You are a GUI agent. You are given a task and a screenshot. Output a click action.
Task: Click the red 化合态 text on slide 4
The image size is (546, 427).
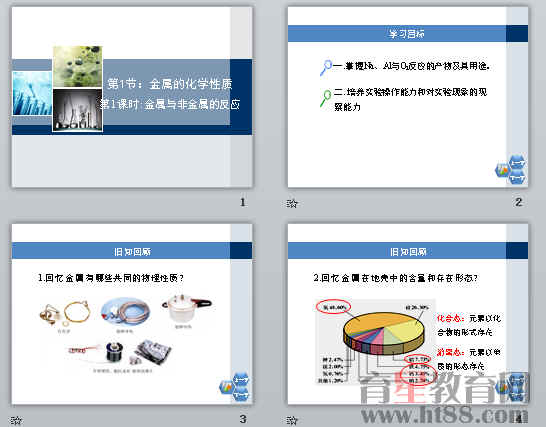tap(450, 318)
